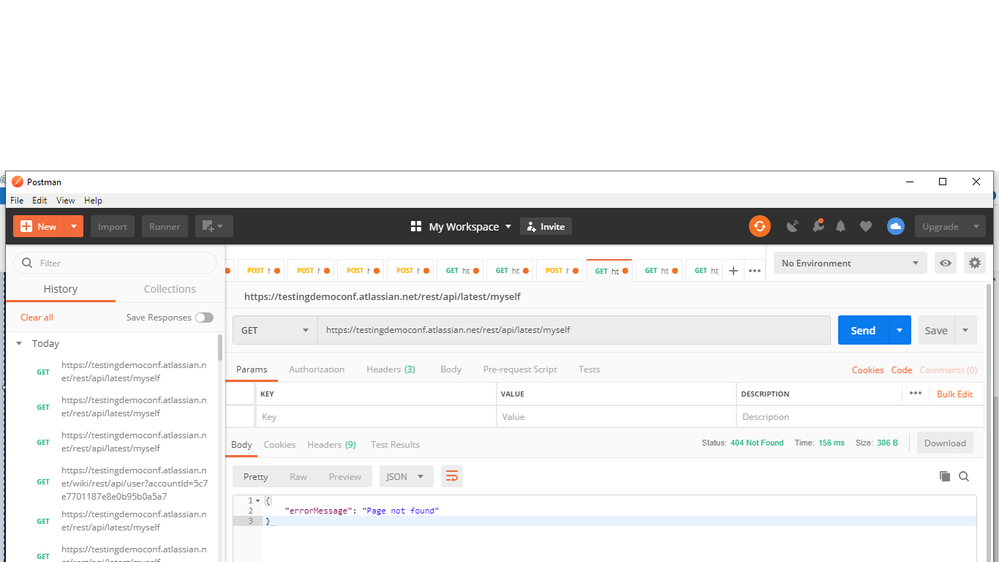This screenshot has height=562, width=999.
Task: Click the blue Send button
Action: coord(863,330)
